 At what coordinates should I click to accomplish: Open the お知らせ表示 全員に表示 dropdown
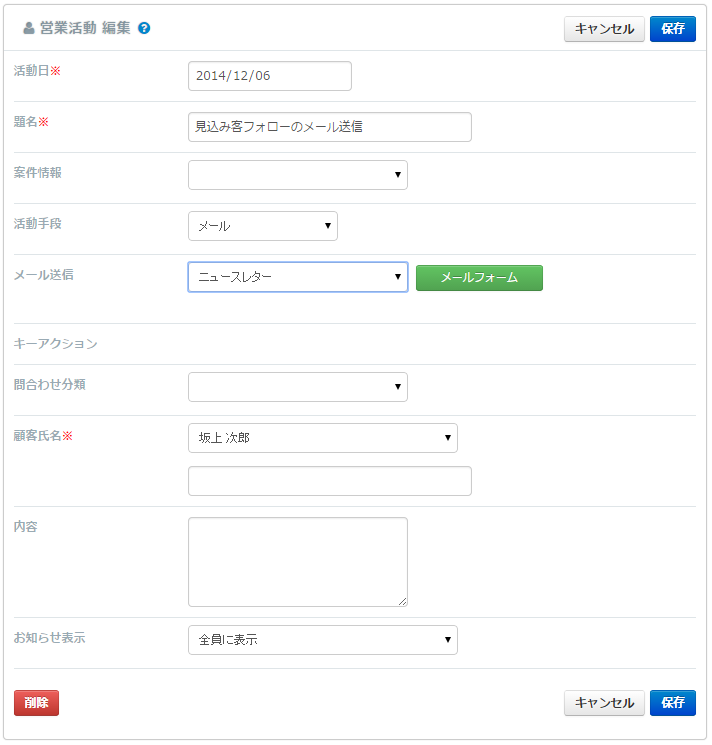(323, 640)
